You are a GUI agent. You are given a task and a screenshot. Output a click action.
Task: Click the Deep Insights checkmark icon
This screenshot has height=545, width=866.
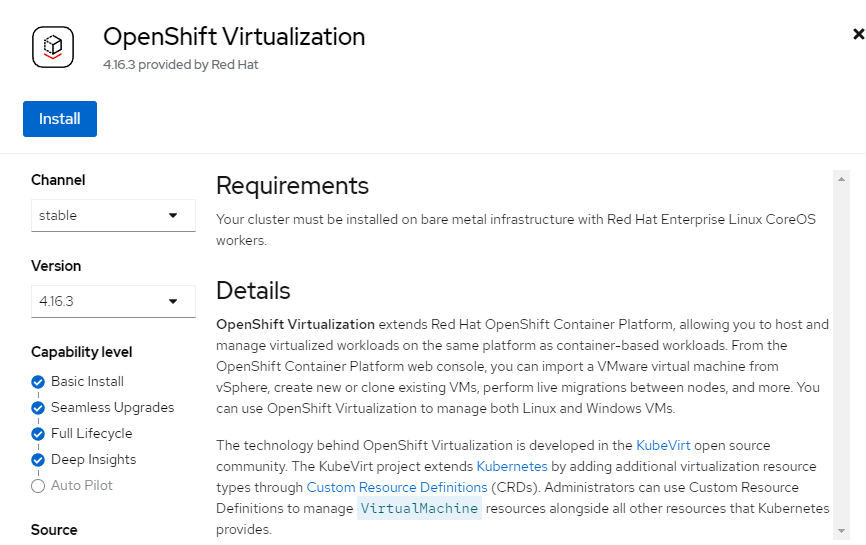(38, 460)
